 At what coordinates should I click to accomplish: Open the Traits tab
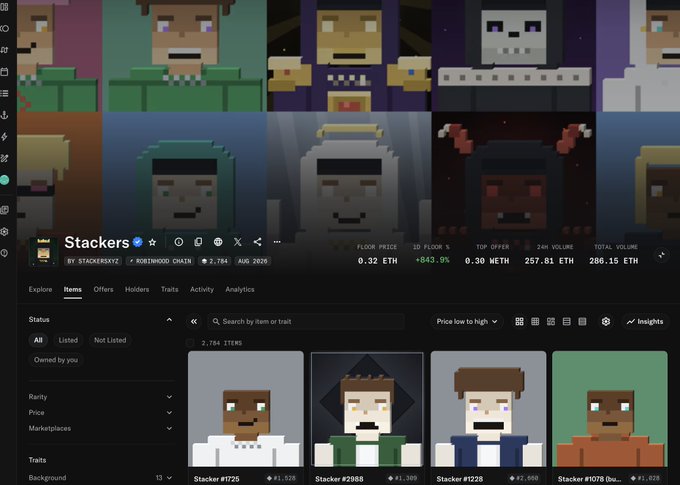click(170, 289)
